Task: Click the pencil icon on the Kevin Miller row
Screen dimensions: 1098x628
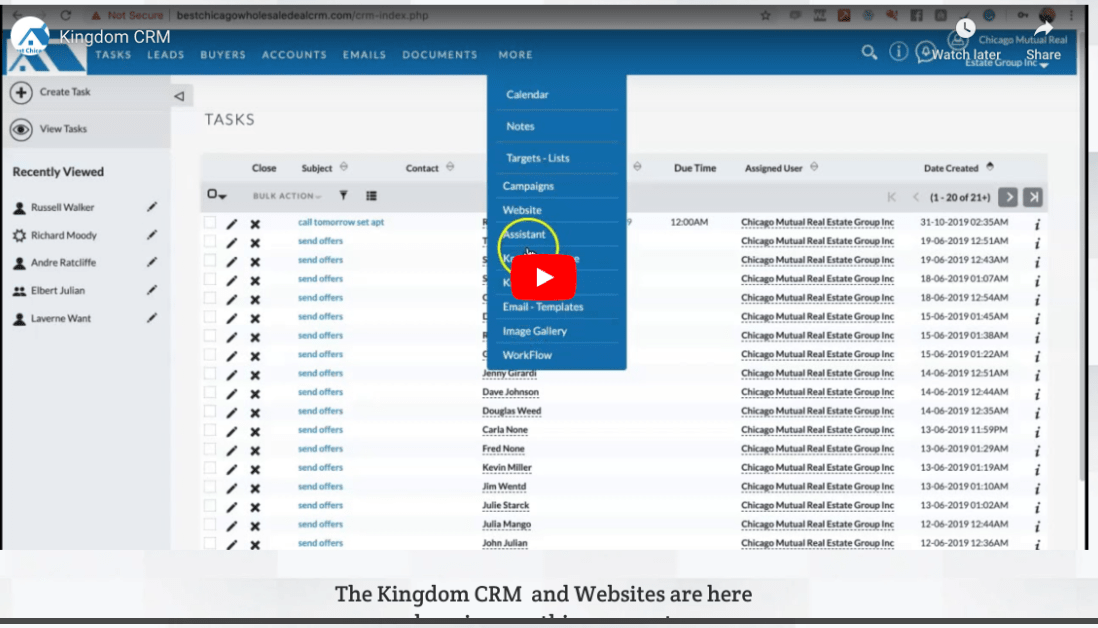Action: (x=232, y=470)
